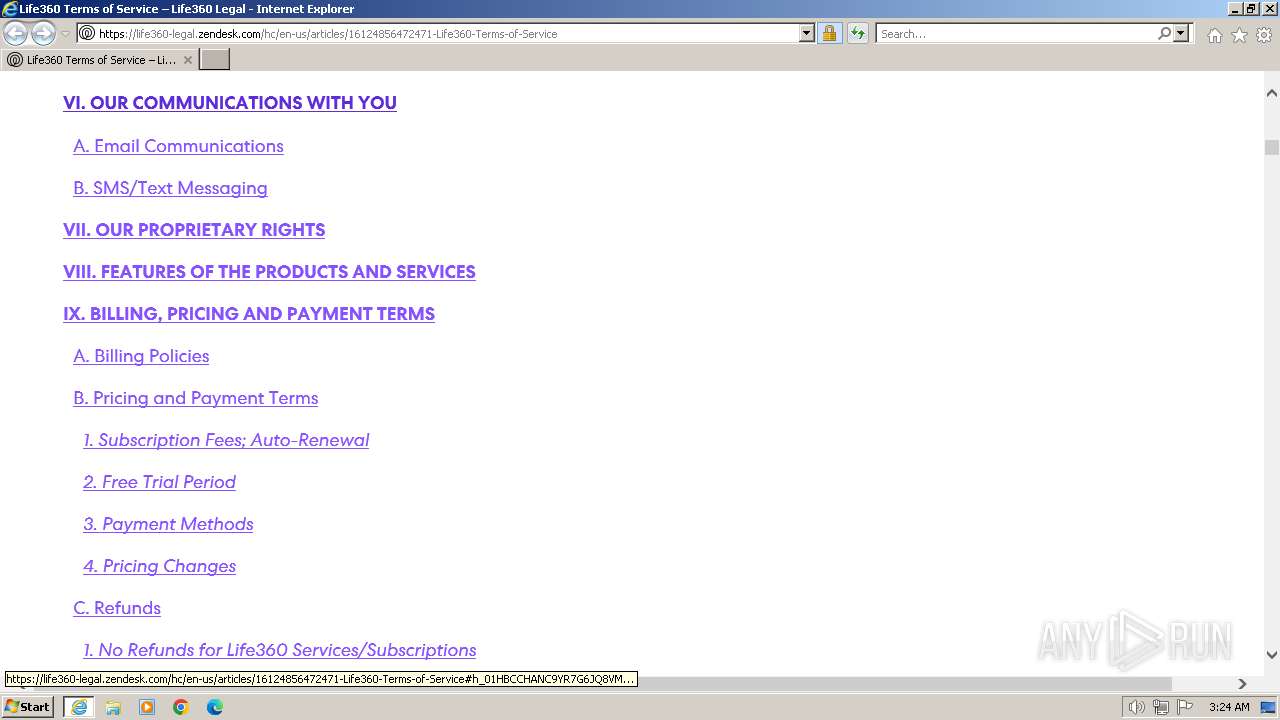Open 2. Free Trial Period link

(x=159, y=482)
